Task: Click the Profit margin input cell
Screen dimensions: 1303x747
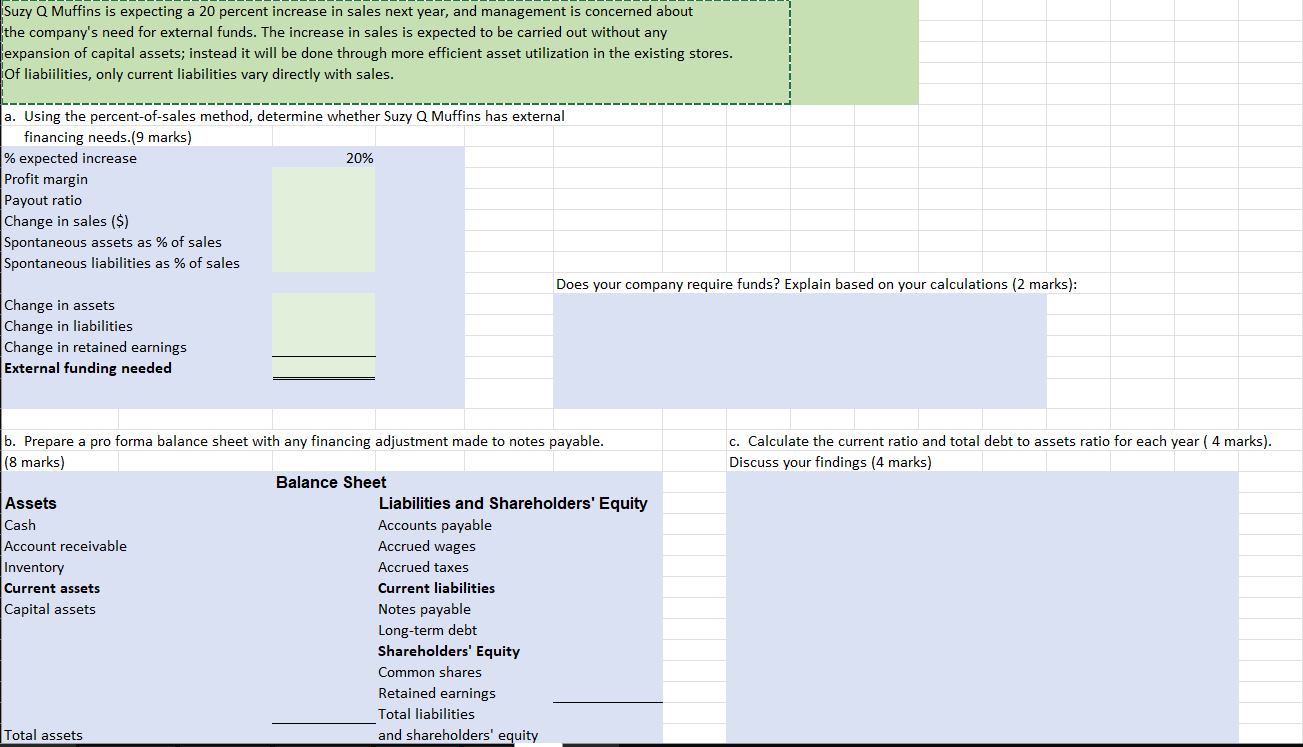Action: (323, 179)
